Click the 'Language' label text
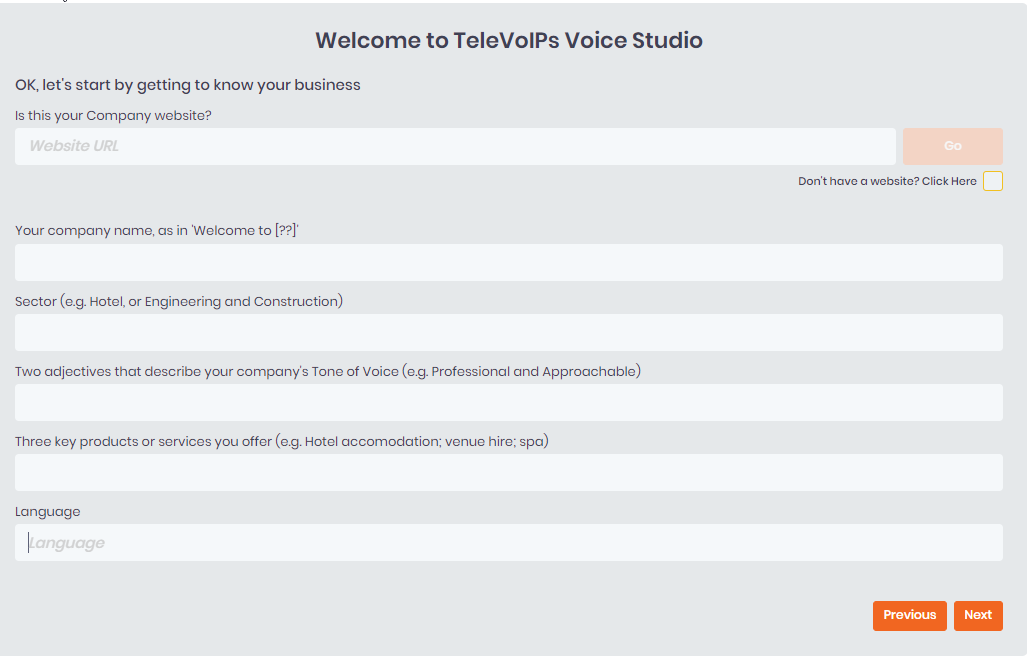This screenshot has width=1027, height=657. pos(48,512)
